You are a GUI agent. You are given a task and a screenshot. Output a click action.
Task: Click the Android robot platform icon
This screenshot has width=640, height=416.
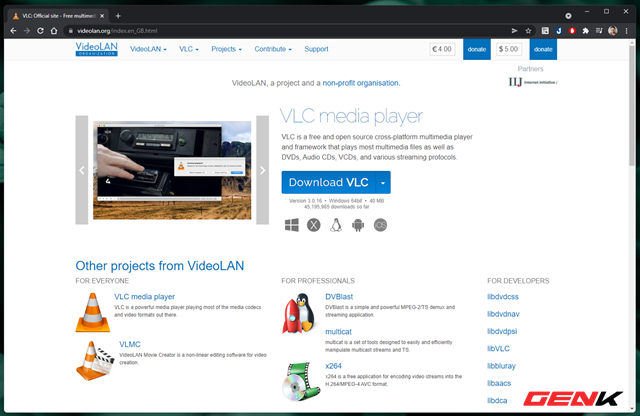click(x=358, y=225)
